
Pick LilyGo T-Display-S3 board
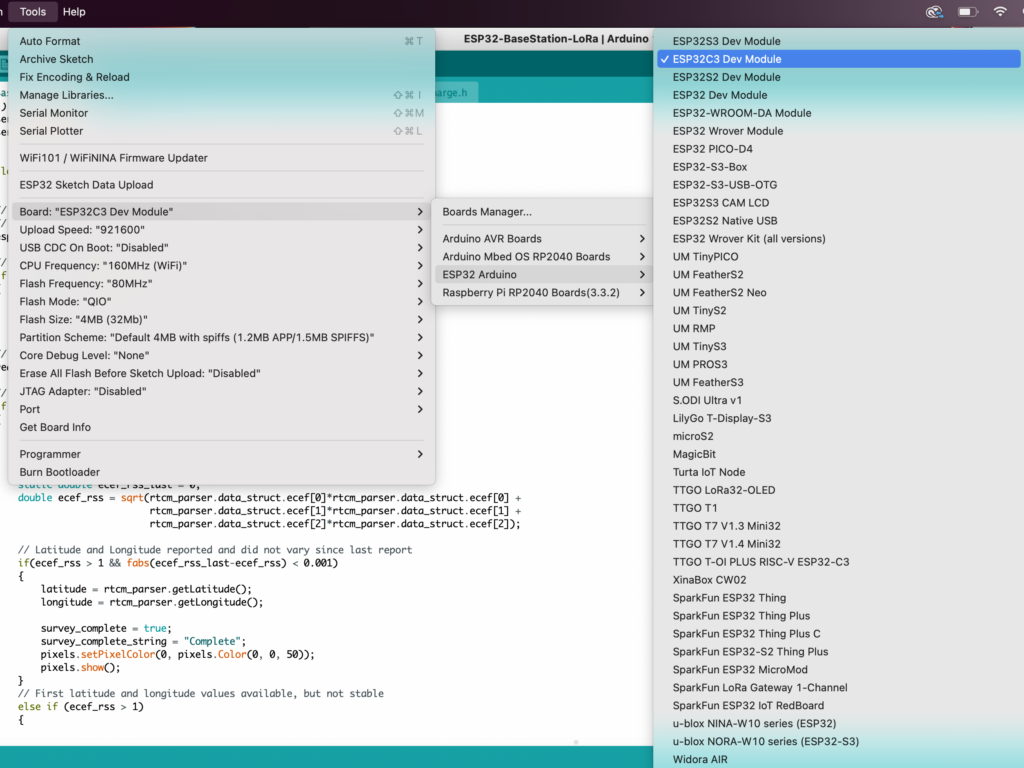pyautogui.click(x=839, y=419)
